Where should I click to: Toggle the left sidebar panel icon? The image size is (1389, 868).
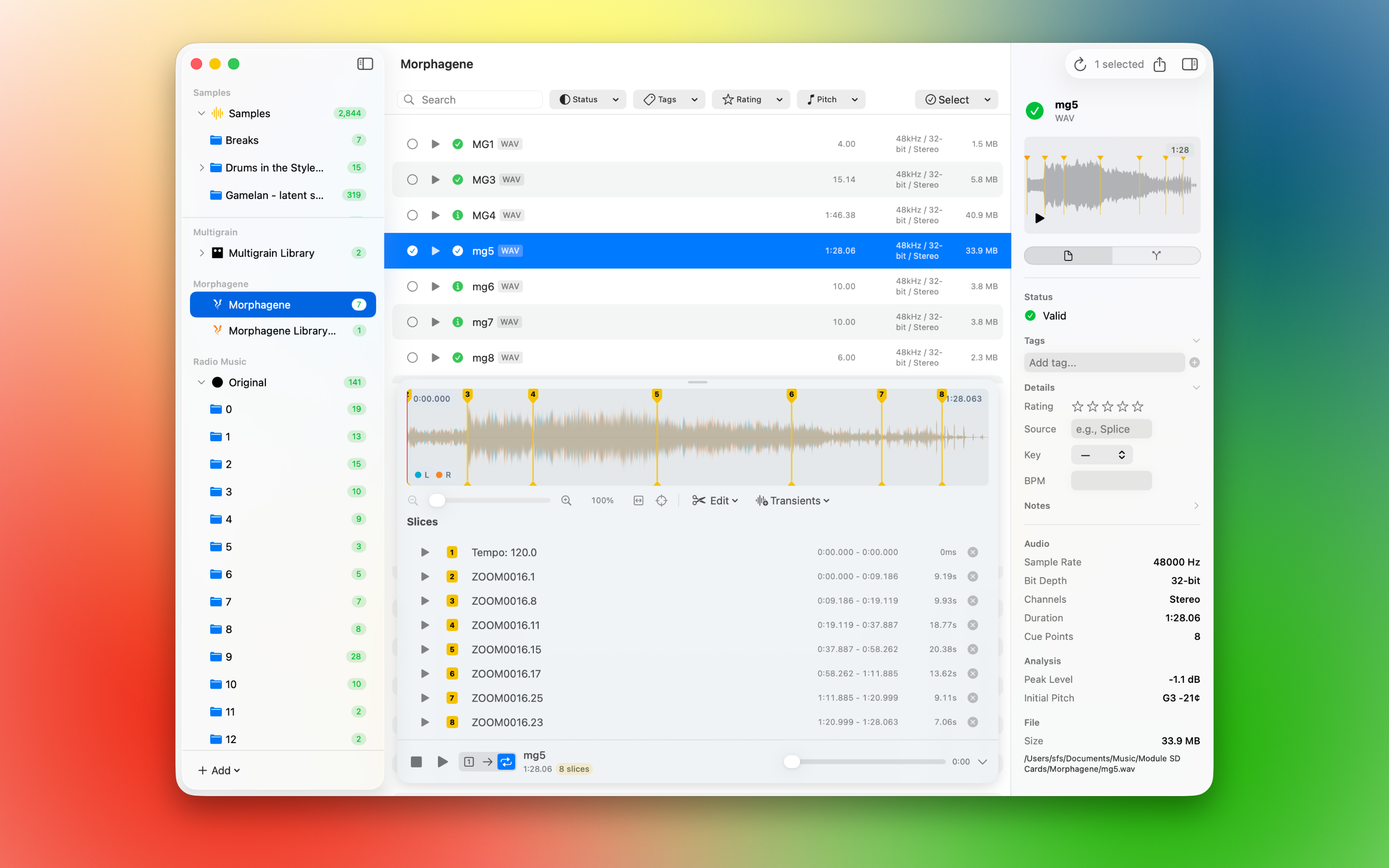tap(365, 64)
